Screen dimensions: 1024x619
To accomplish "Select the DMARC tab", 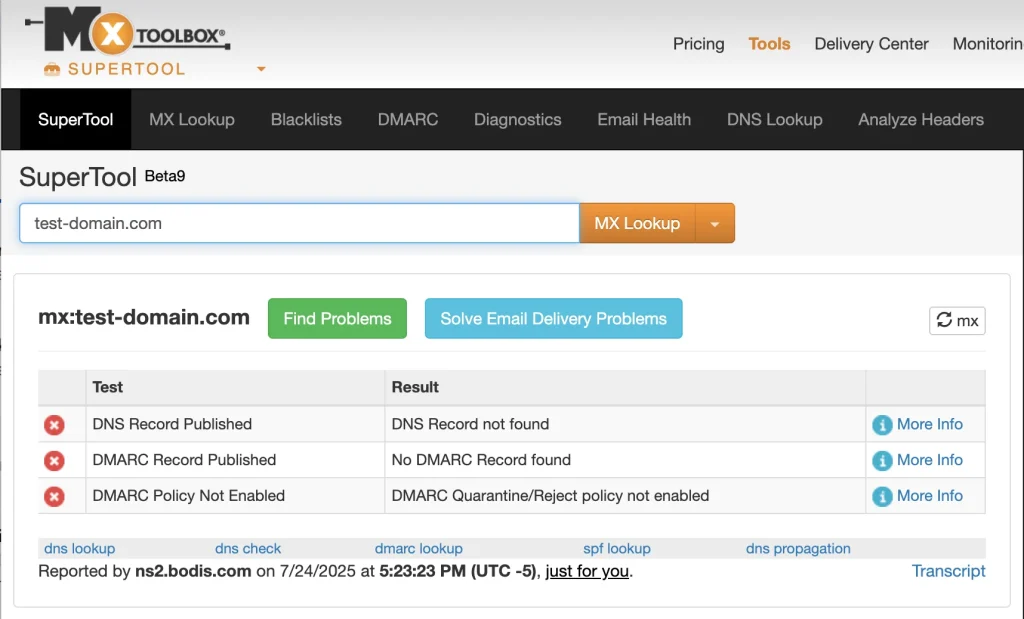I will (x=408, y=119).
